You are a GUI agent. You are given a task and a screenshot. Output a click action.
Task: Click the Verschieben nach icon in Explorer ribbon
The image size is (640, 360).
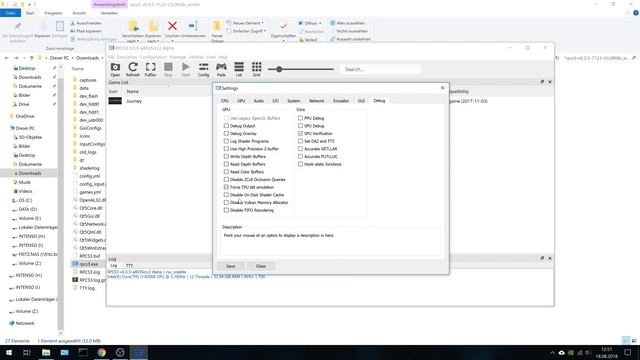pyautogui.click(x=133, y=26)
